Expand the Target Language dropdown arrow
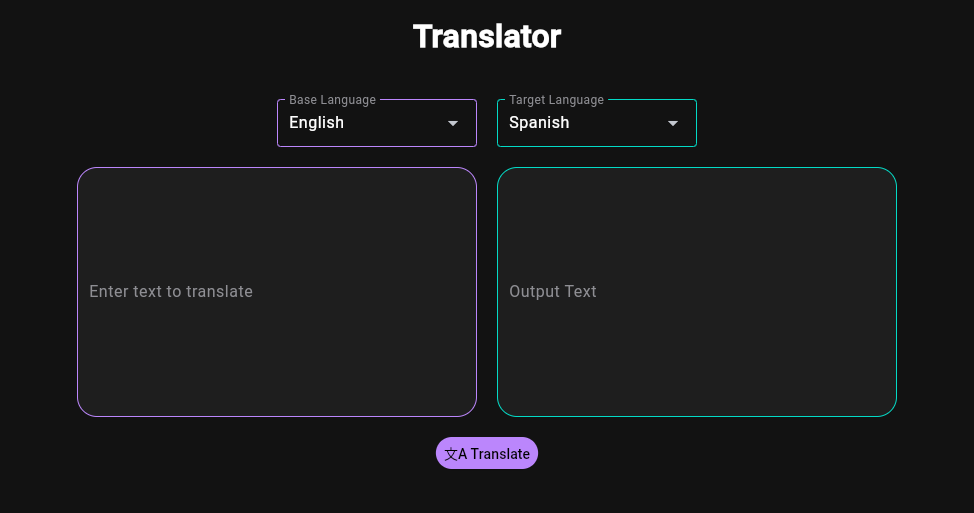Viewport: 974px width, 513px height. [673, 123]
